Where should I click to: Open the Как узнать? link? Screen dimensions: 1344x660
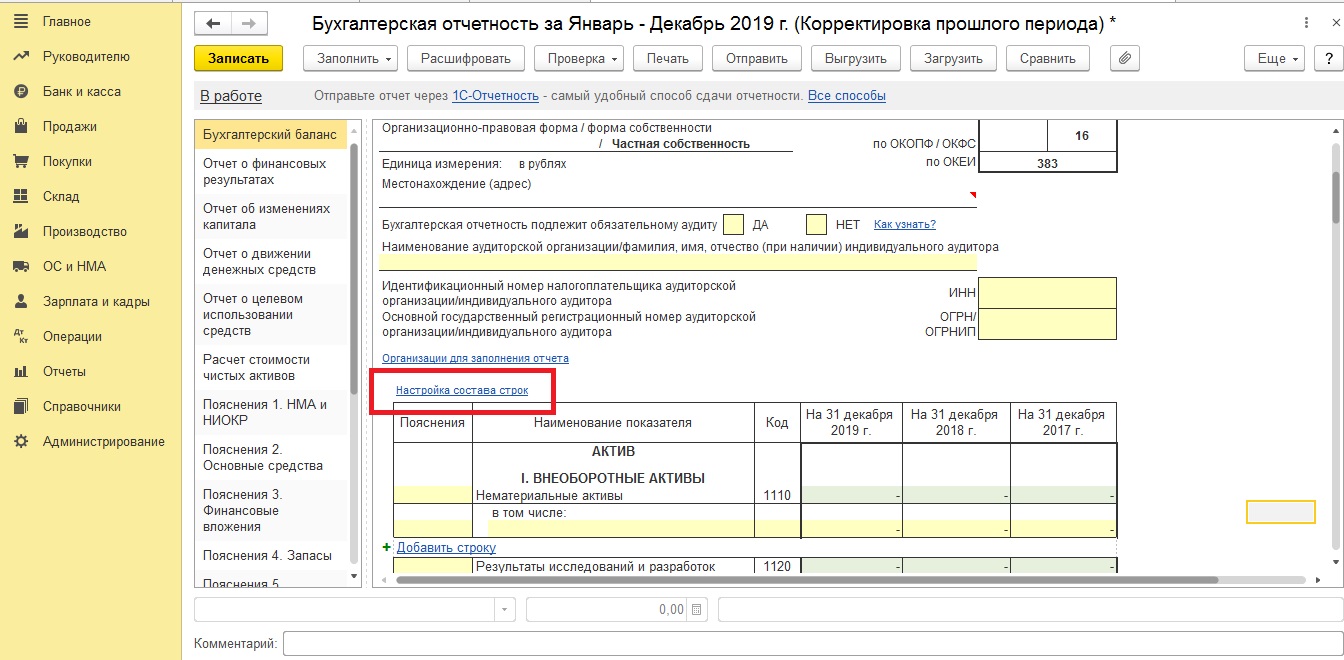905,224
